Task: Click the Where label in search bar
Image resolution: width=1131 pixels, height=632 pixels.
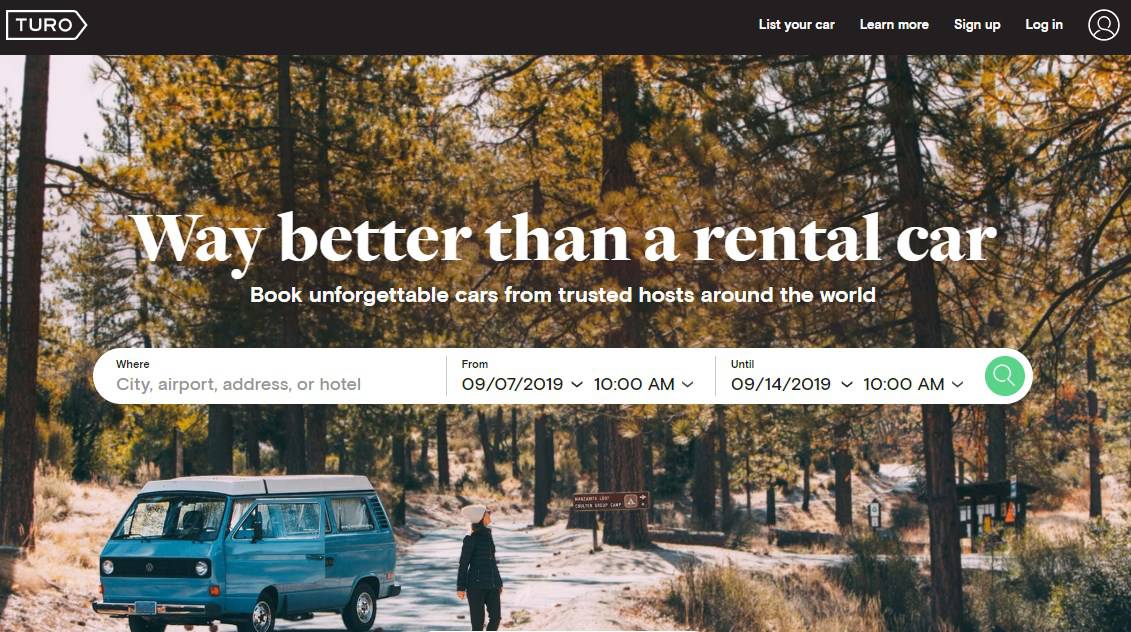Action: (x=133, y=364)
